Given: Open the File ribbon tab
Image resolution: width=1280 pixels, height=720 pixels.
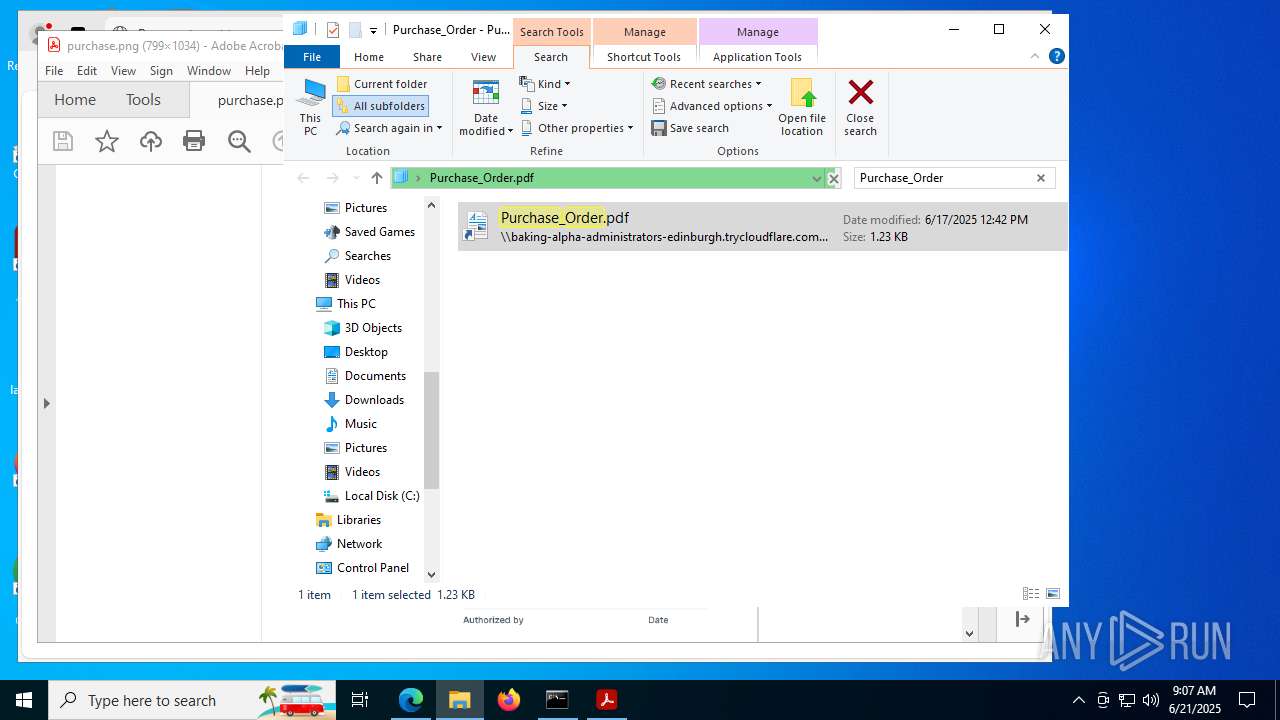Looking at the screenshot, I should coord(312,57).
